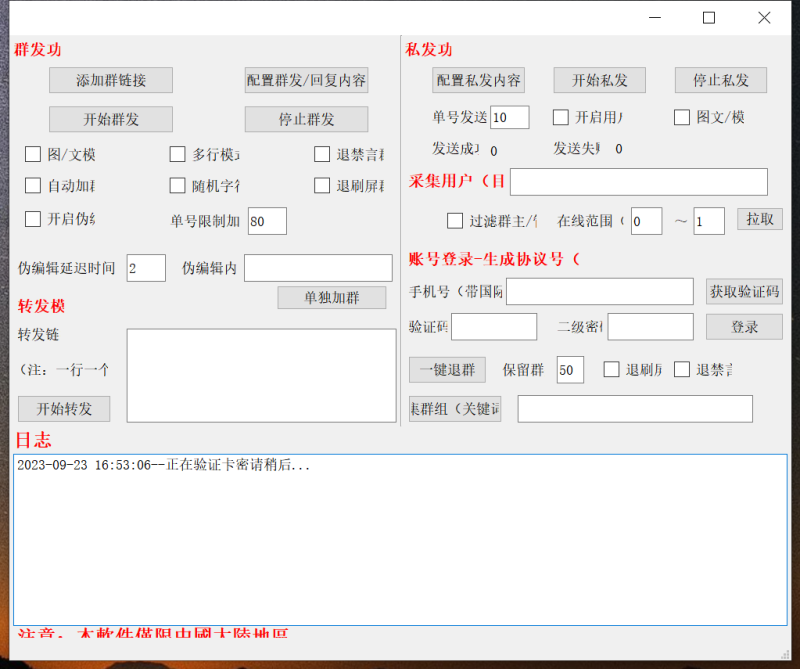Click 停止私发 to stop private sending
Screen dimensions: 800x669
pos(721,80)
